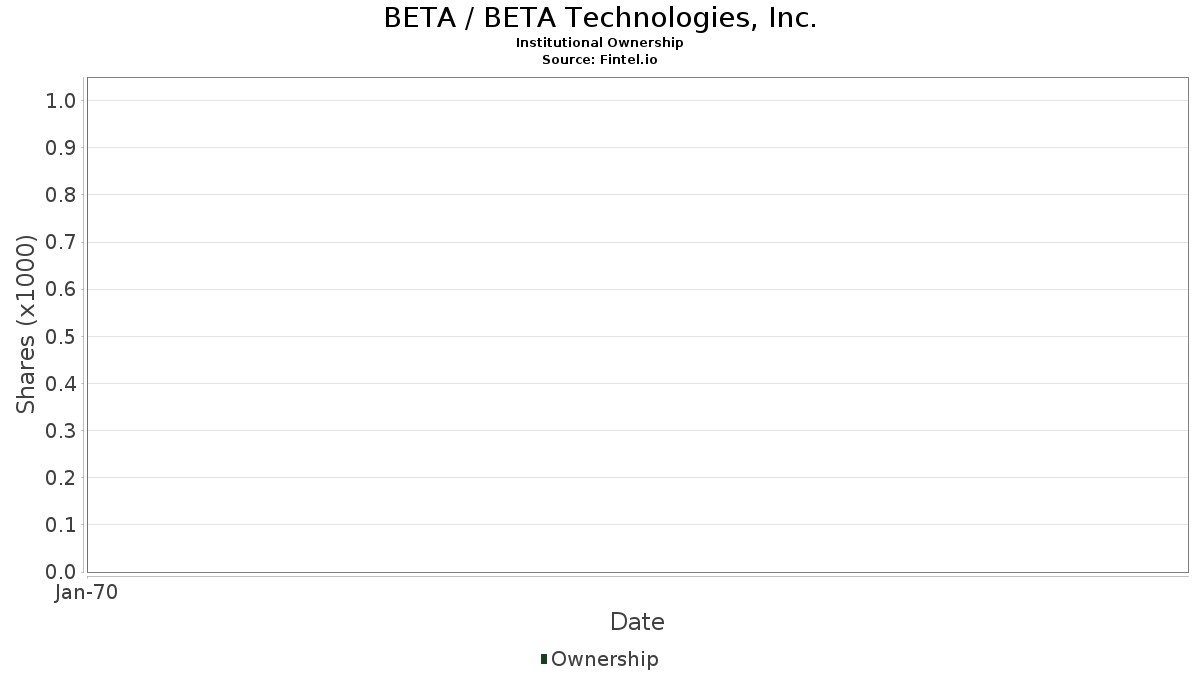Click the Institutional Ownership subtitle

pos(599,43)
